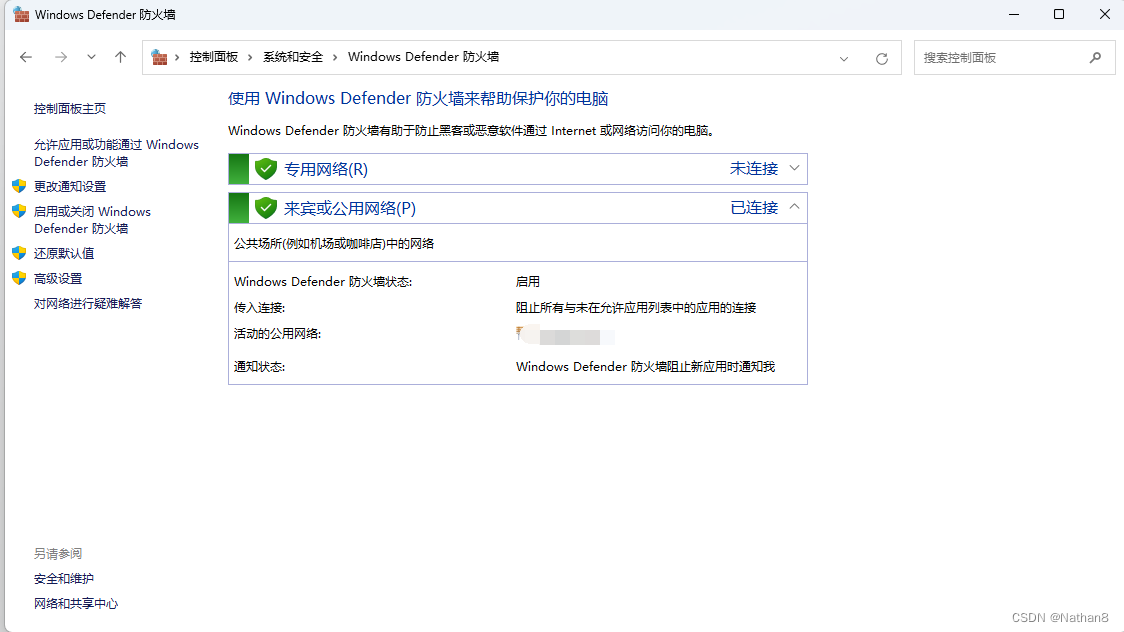Image resolution: width=1124 pixels, height=632 pixels.
Task: Click the title bar firewall app icon
Action: click(22, 14)
